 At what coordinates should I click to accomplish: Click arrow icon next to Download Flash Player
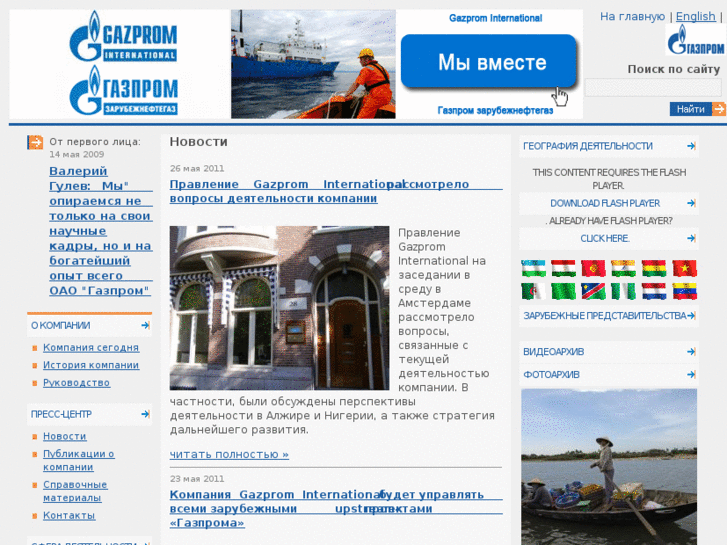pyautogui.click(x=691, y=203)
